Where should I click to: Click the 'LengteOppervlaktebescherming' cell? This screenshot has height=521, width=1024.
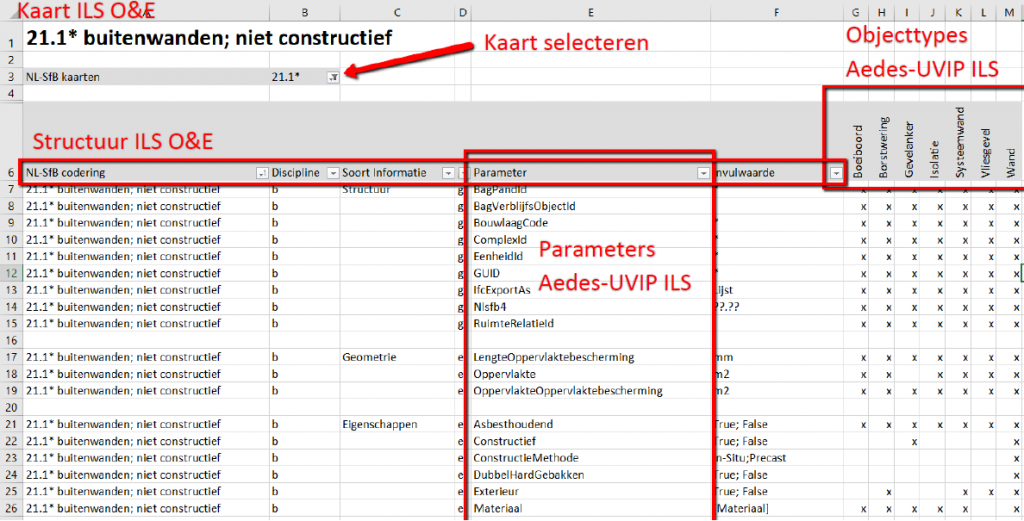[x=590, y=357]
